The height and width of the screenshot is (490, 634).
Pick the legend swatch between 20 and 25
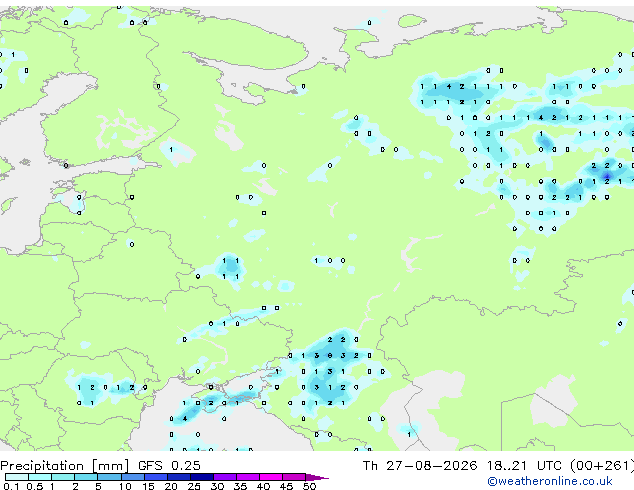point(179,477)
